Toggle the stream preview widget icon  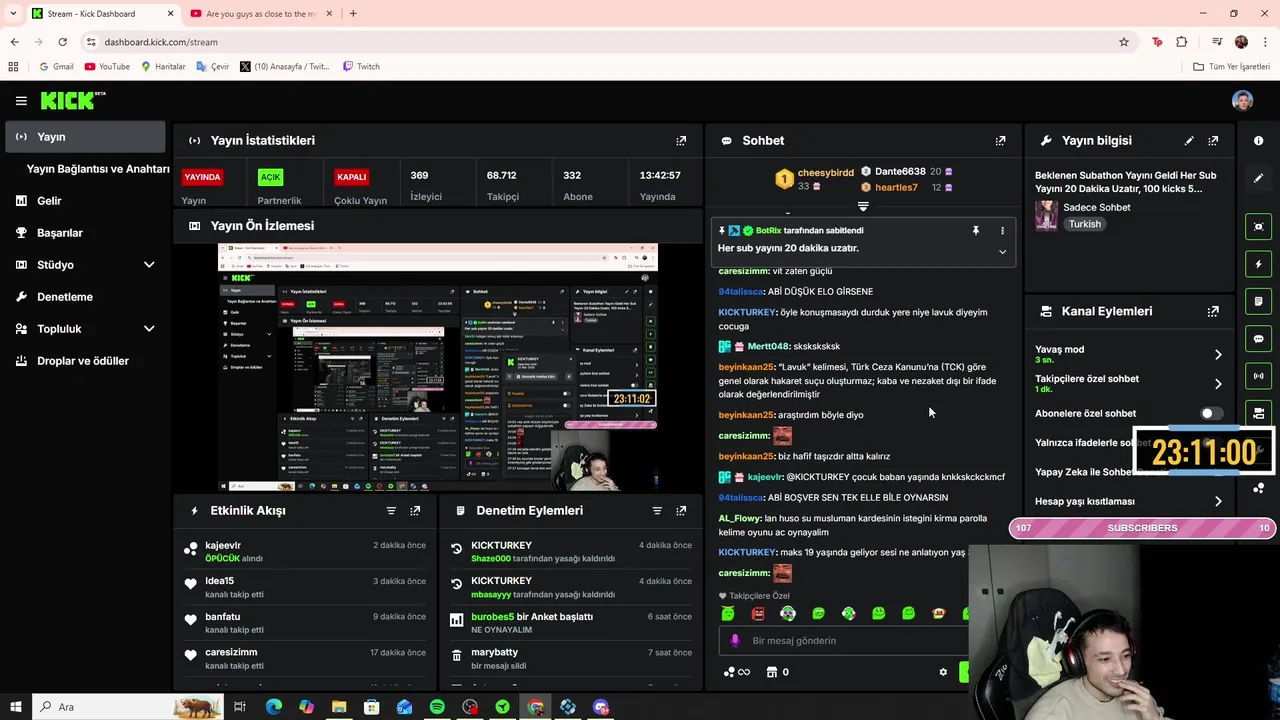pos(1258,226)
